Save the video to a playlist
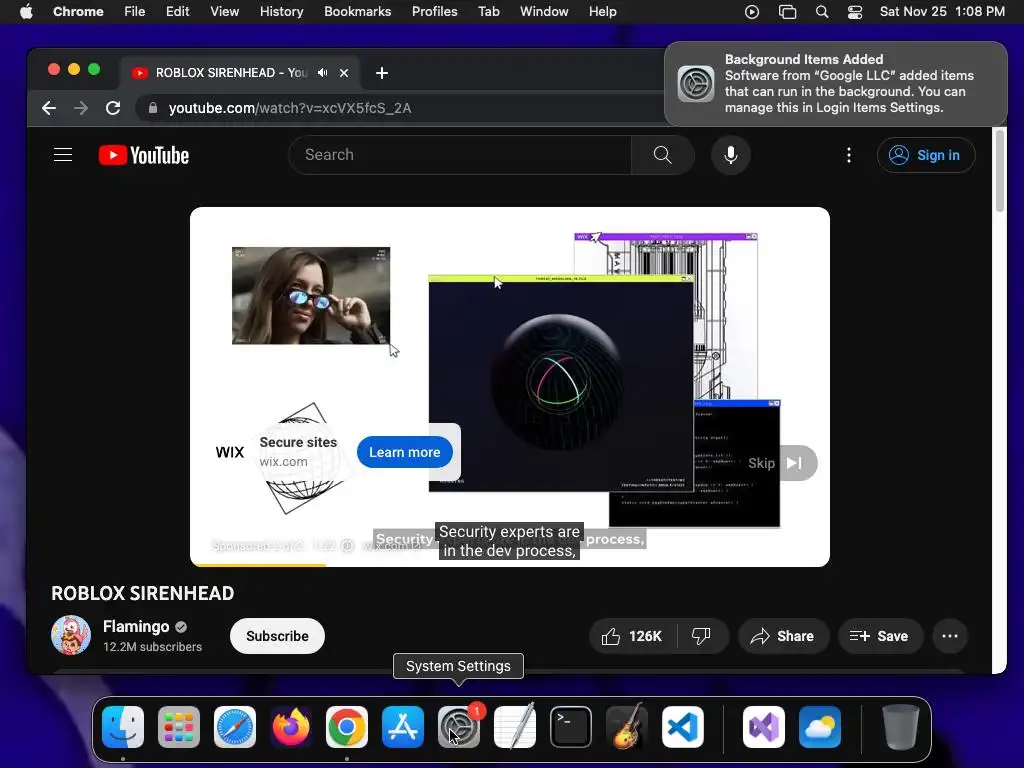This screenshot has height=768, width=1024. 880,636
